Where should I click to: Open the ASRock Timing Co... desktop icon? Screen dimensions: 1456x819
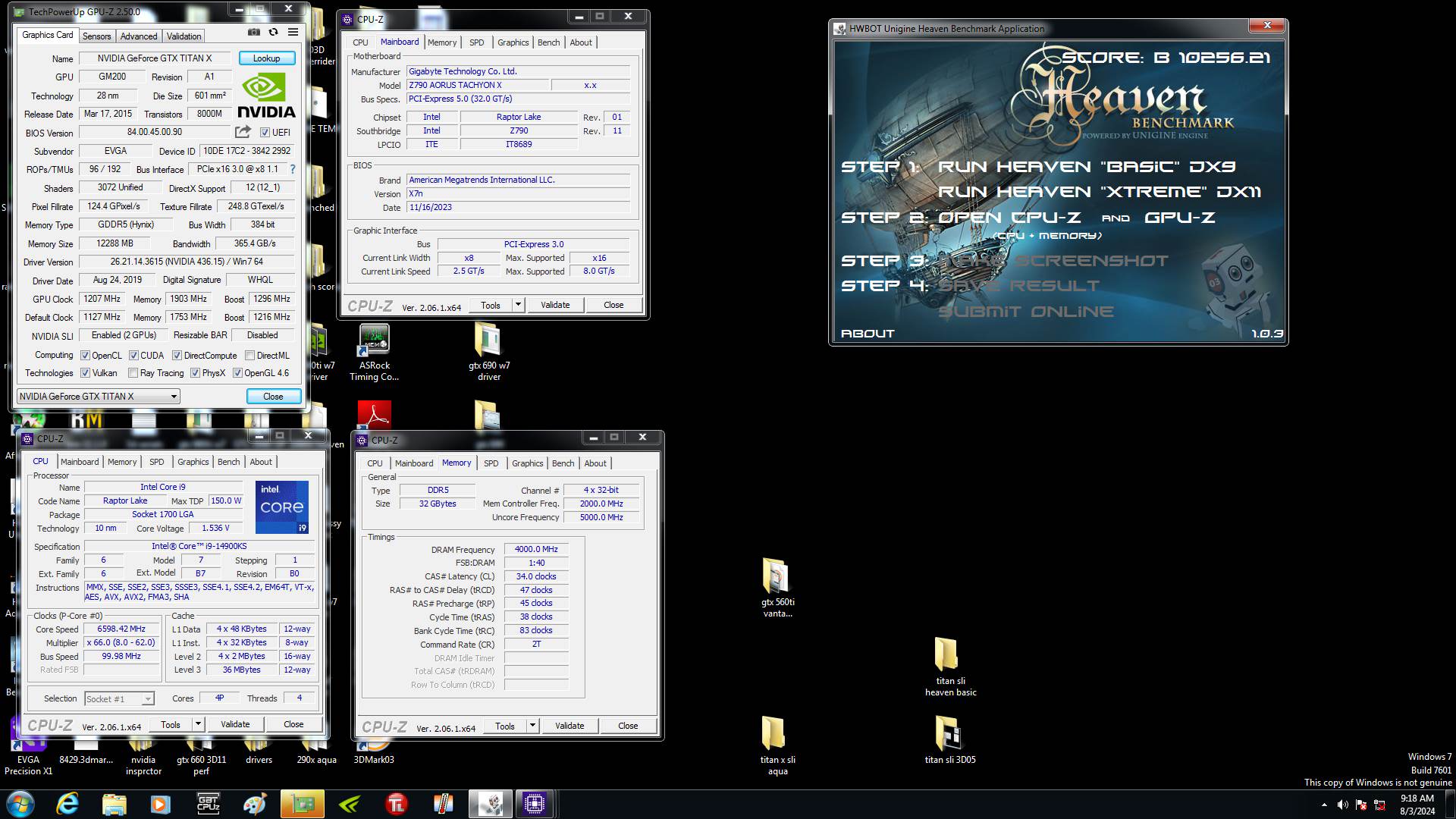(374, 353)
